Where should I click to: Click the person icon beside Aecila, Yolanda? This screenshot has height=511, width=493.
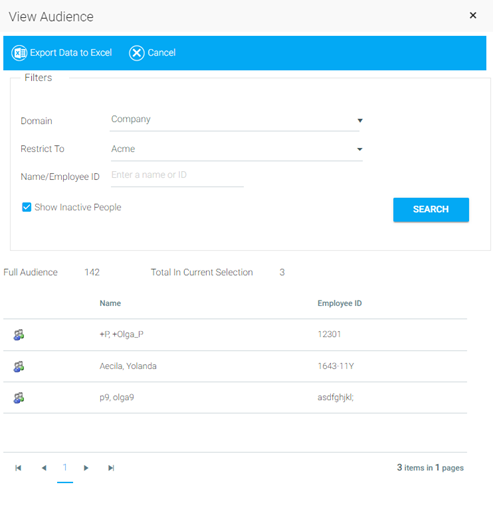pyautogui.click(x=19, y=366)
